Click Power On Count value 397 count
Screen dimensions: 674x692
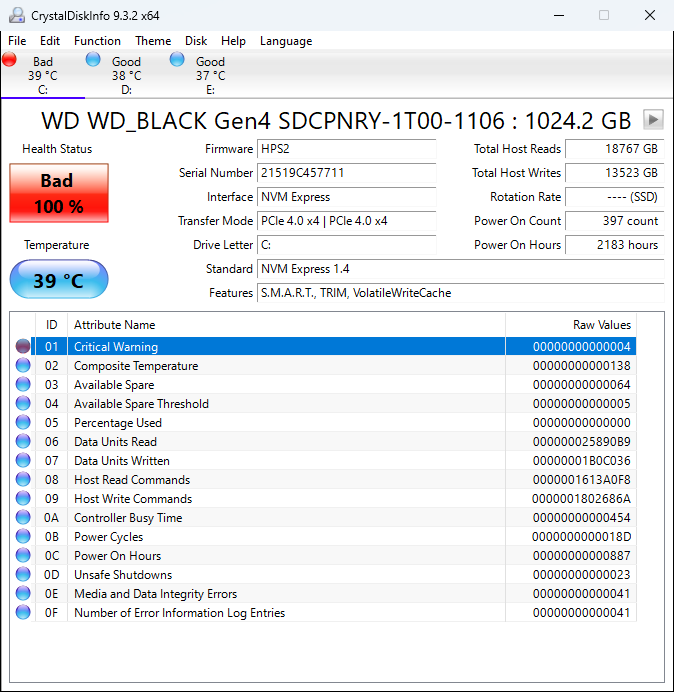click(x=614, y=221)
